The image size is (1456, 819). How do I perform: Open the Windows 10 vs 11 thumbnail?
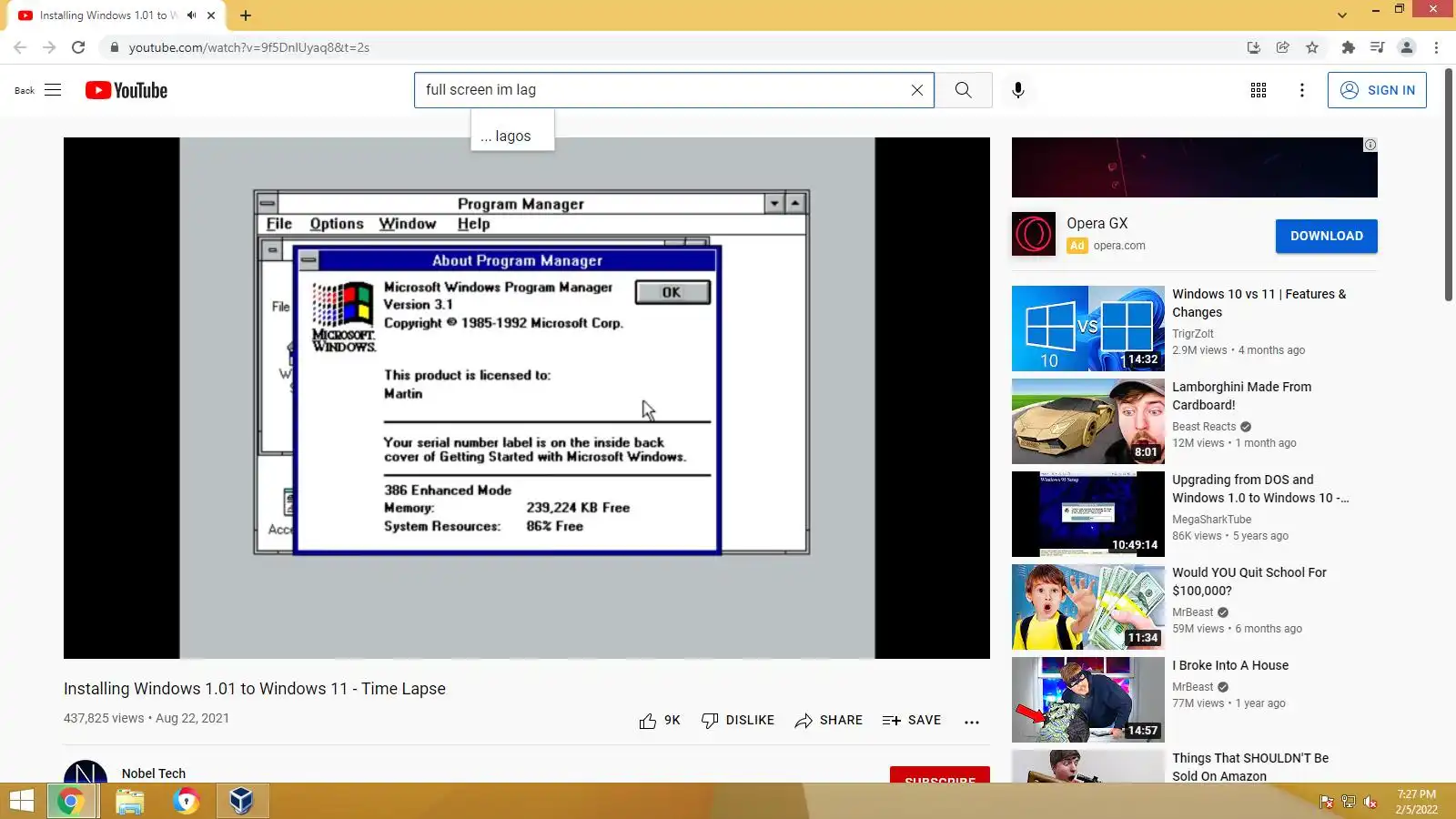coord(1088,329)
